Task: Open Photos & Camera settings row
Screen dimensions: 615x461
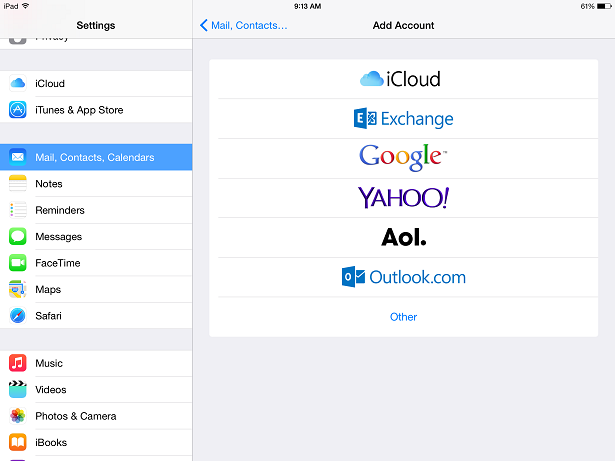Action: coord(96,416)
